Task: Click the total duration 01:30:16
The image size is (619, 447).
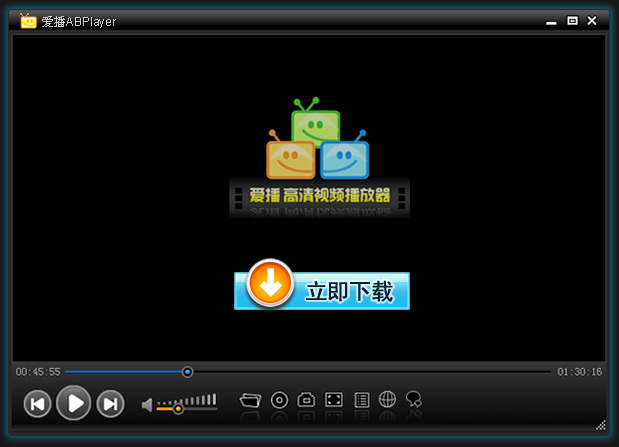Action: click(x=580, y=372)
